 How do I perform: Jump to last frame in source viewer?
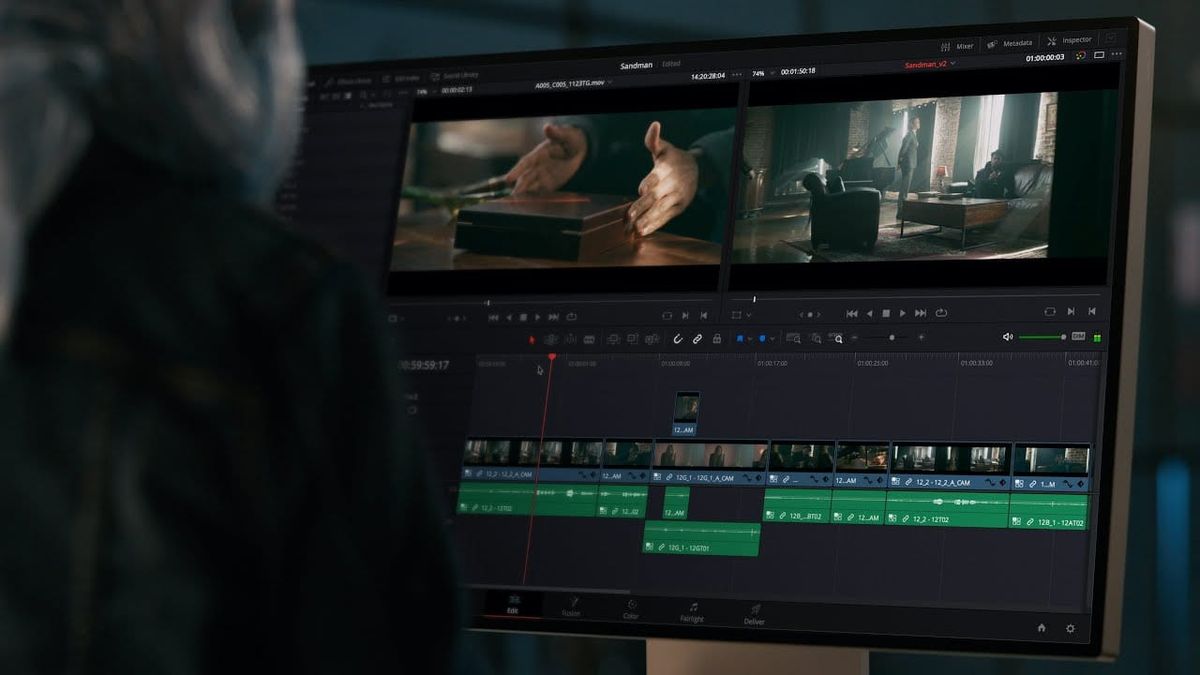(x=553, y=317)
